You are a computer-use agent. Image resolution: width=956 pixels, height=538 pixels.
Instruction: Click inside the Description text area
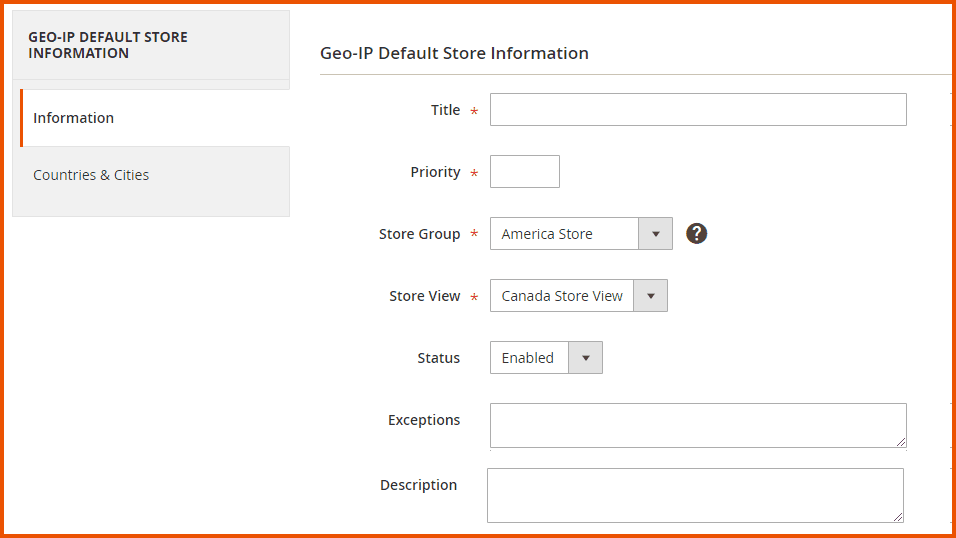pyautogui.click(x=694, y=495)
